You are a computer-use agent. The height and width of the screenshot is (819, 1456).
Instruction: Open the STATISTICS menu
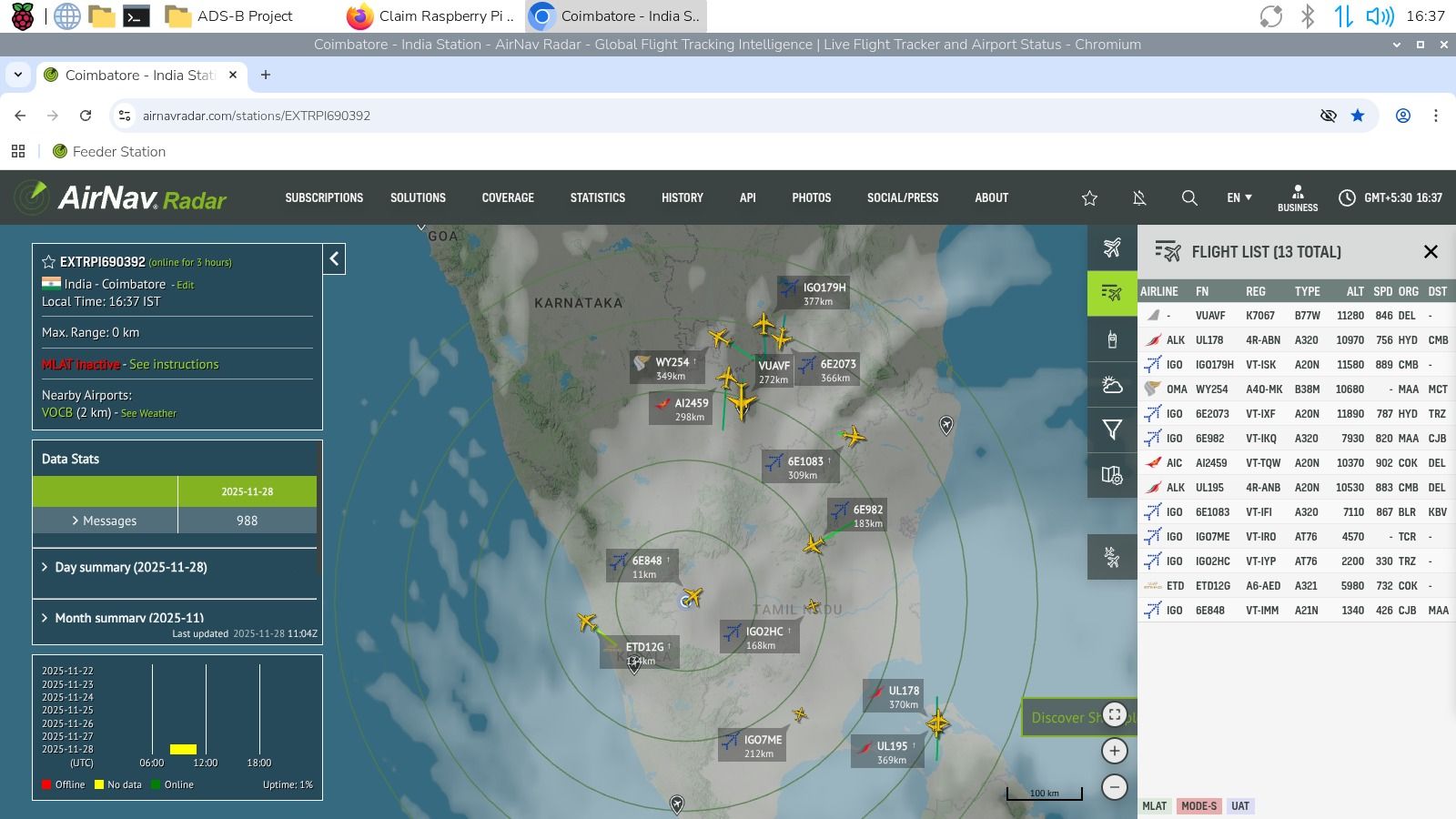[597, 197]
